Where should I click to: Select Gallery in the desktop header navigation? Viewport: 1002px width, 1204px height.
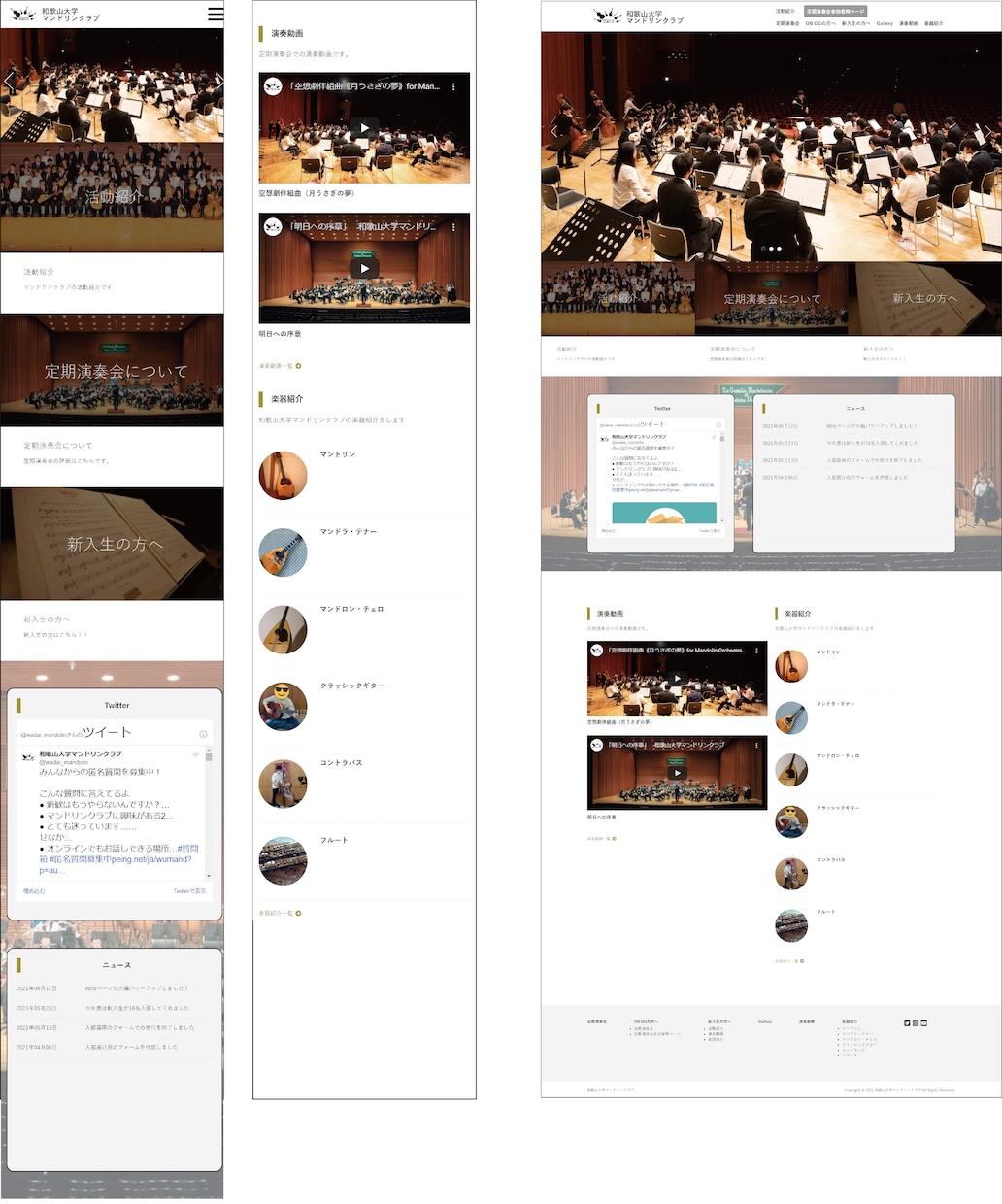pyautogui.click(x=885, y=23)
